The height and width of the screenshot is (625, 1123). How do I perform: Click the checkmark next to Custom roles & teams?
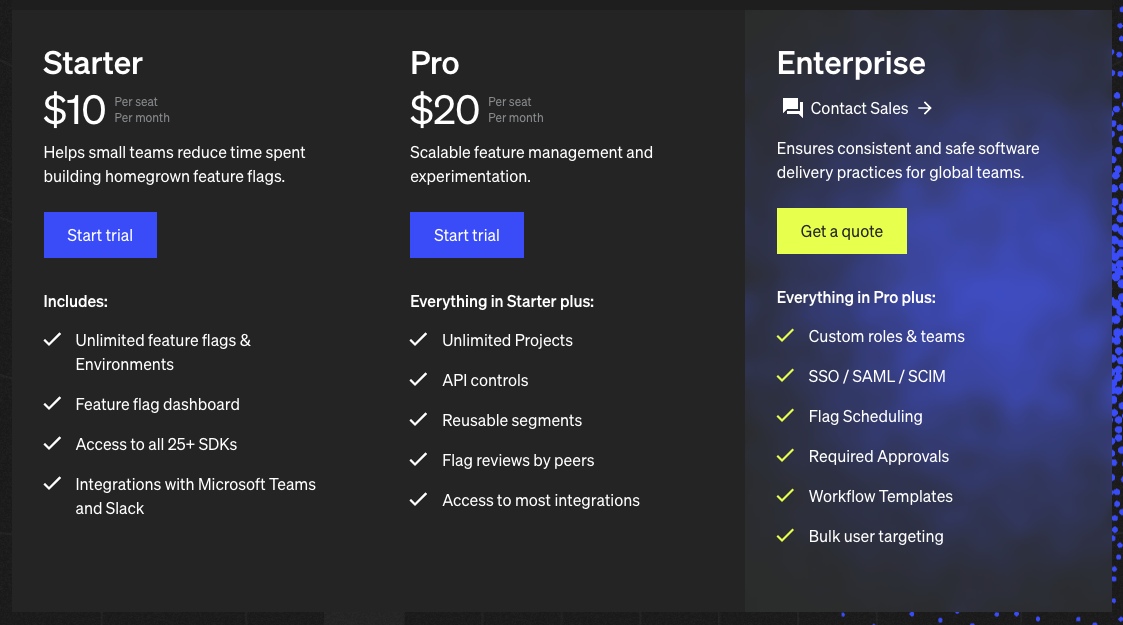[x=786, y=336]
